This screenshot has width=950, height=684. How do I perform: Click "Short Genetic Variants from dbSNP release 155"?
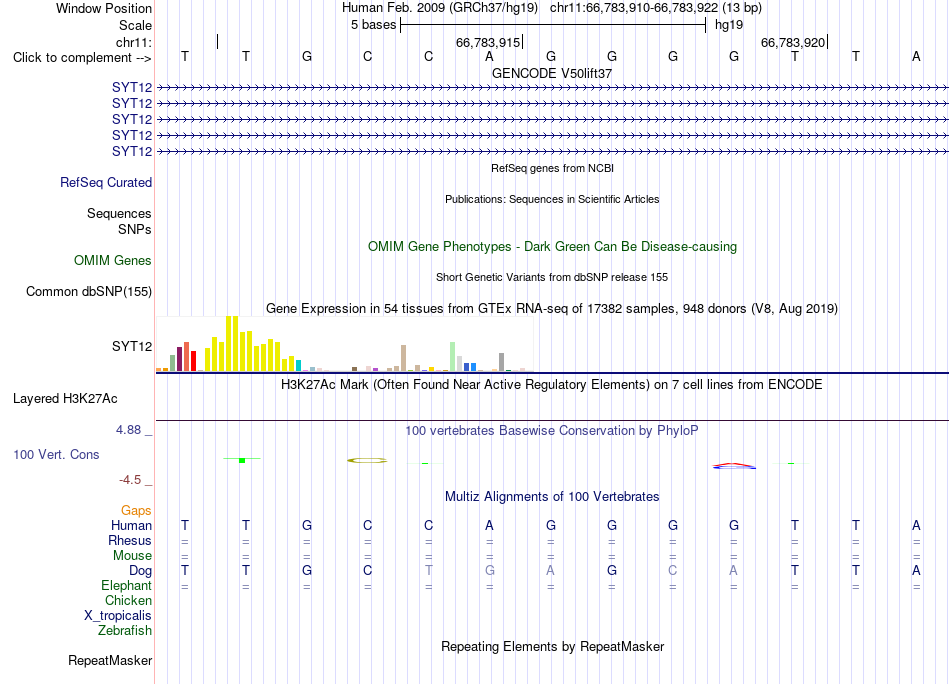pyautogui.click(x=552, y=277)
